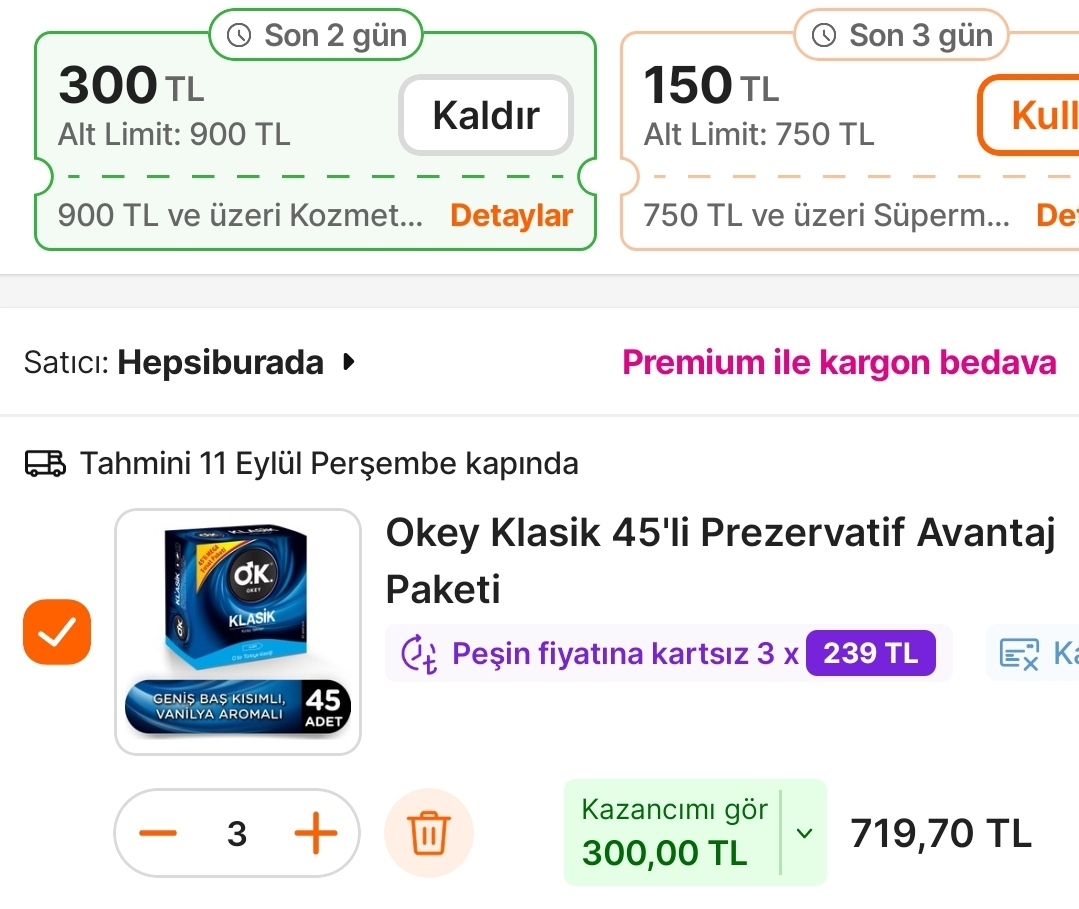The width and height of the screenshot is (1079, 909).
Task: Click the quantity value 3 field
Action: pyautogui.click(x=237, y=833)
